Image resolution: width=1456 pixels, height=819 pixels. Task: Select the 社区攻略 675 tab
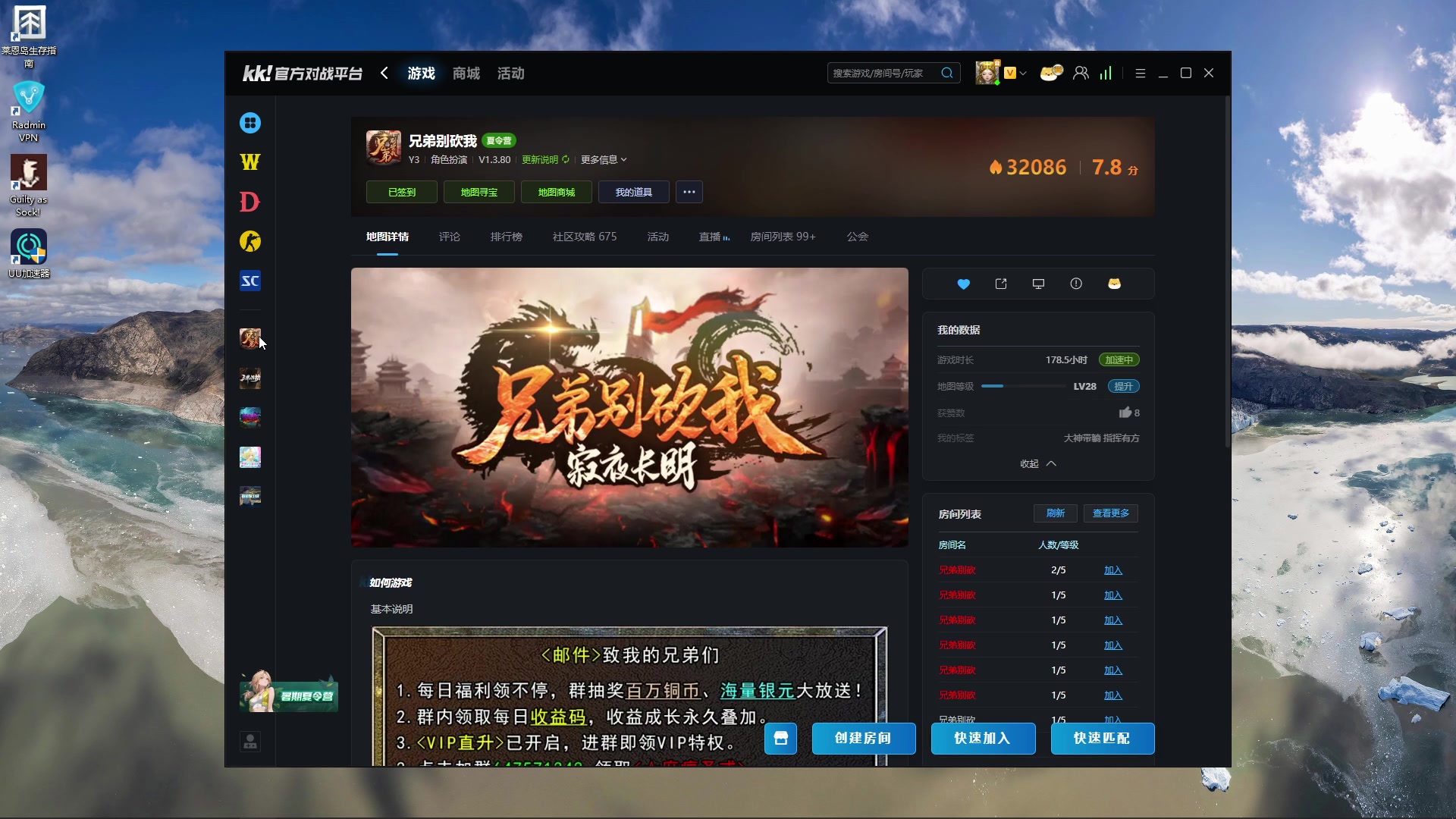585,237
